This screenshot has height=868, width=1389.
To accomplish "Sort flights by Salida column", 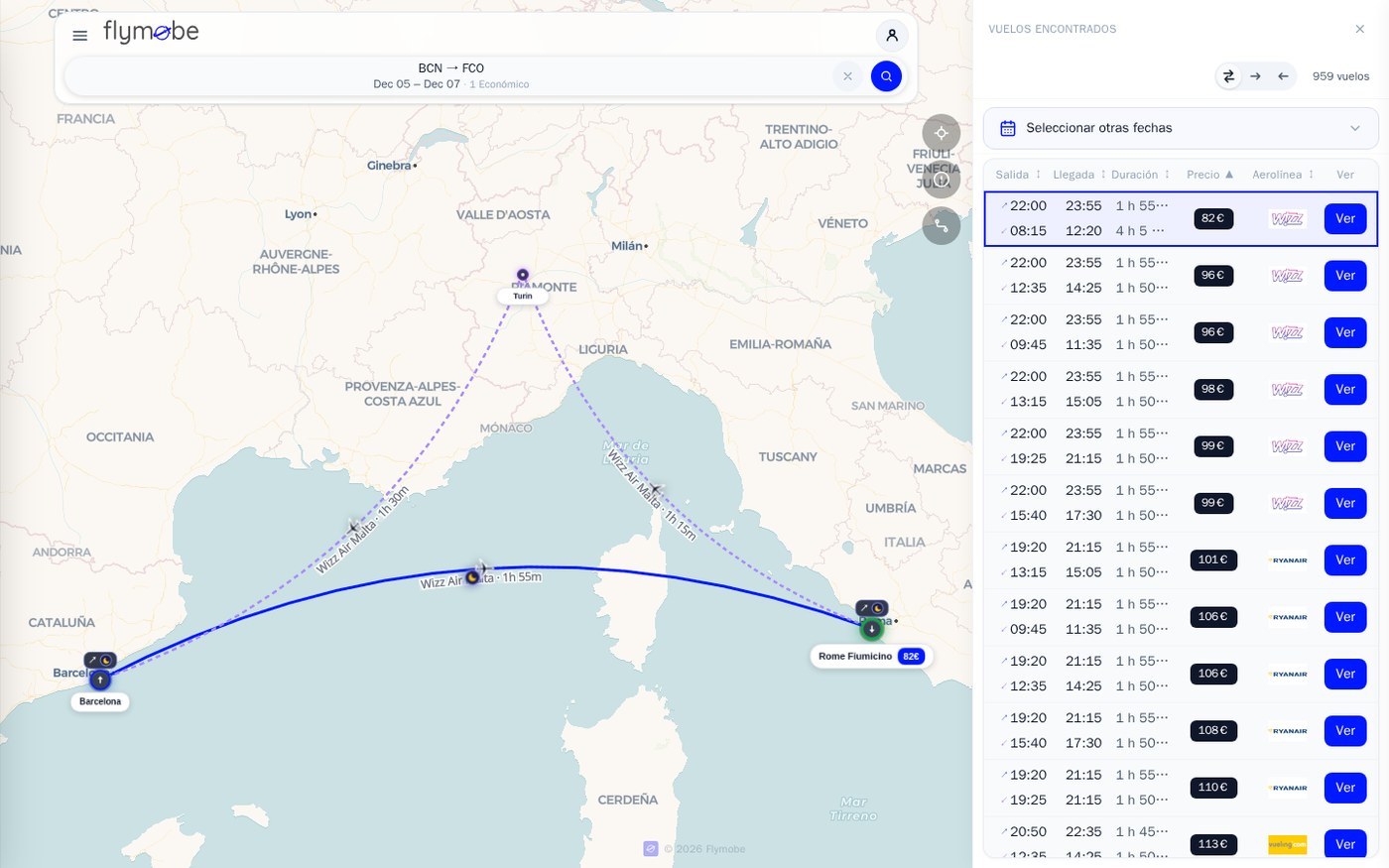I will [x=1018, y=175].
